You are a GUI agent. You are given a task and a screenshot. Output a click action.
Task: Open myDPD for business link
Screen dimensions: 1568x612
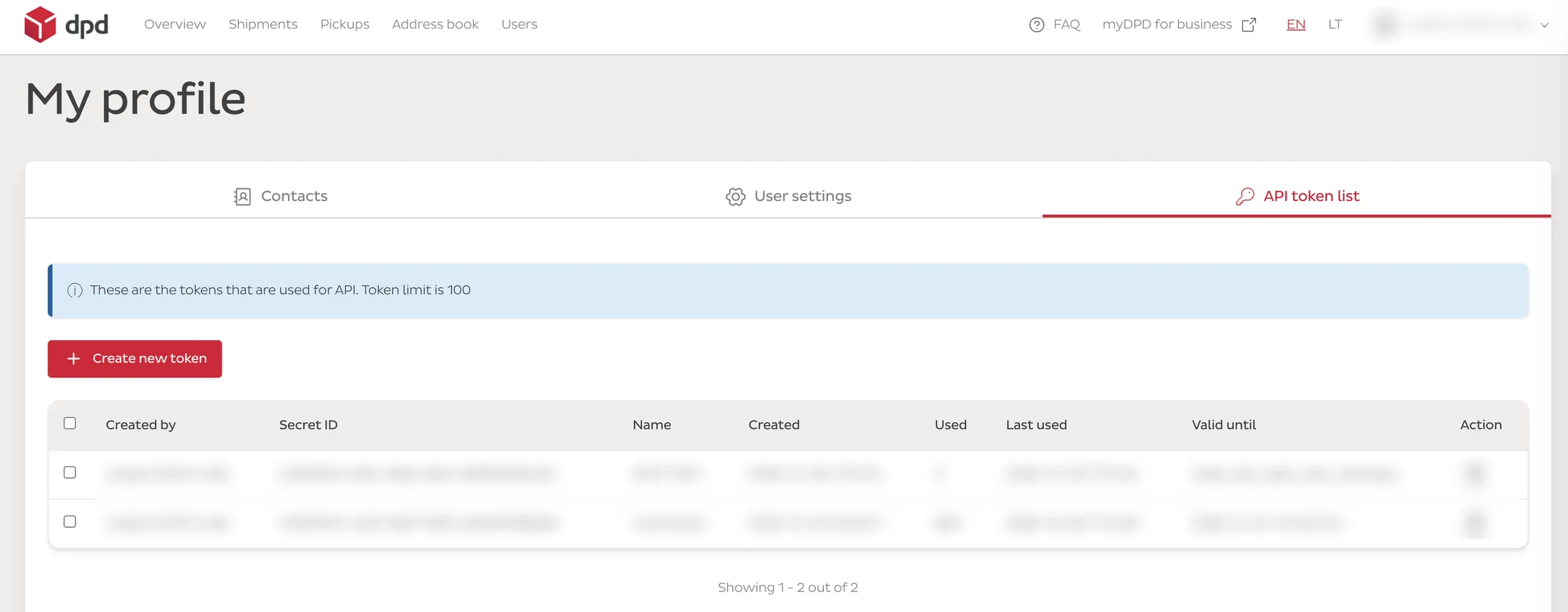[x=1167, y=24]
